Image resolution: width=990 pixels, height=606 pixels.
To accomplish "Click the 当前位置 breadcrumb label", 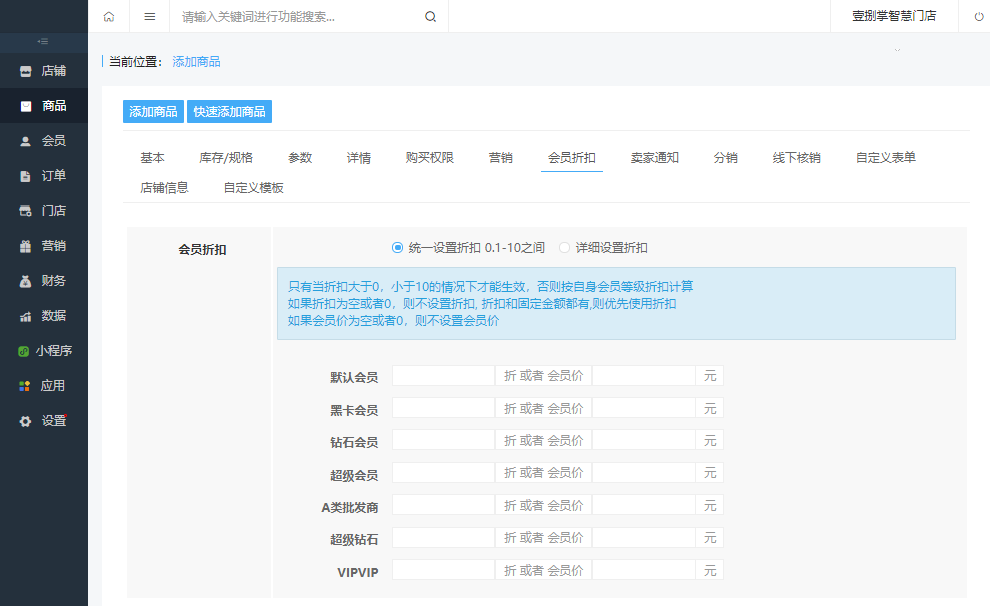I will (135, 62).
